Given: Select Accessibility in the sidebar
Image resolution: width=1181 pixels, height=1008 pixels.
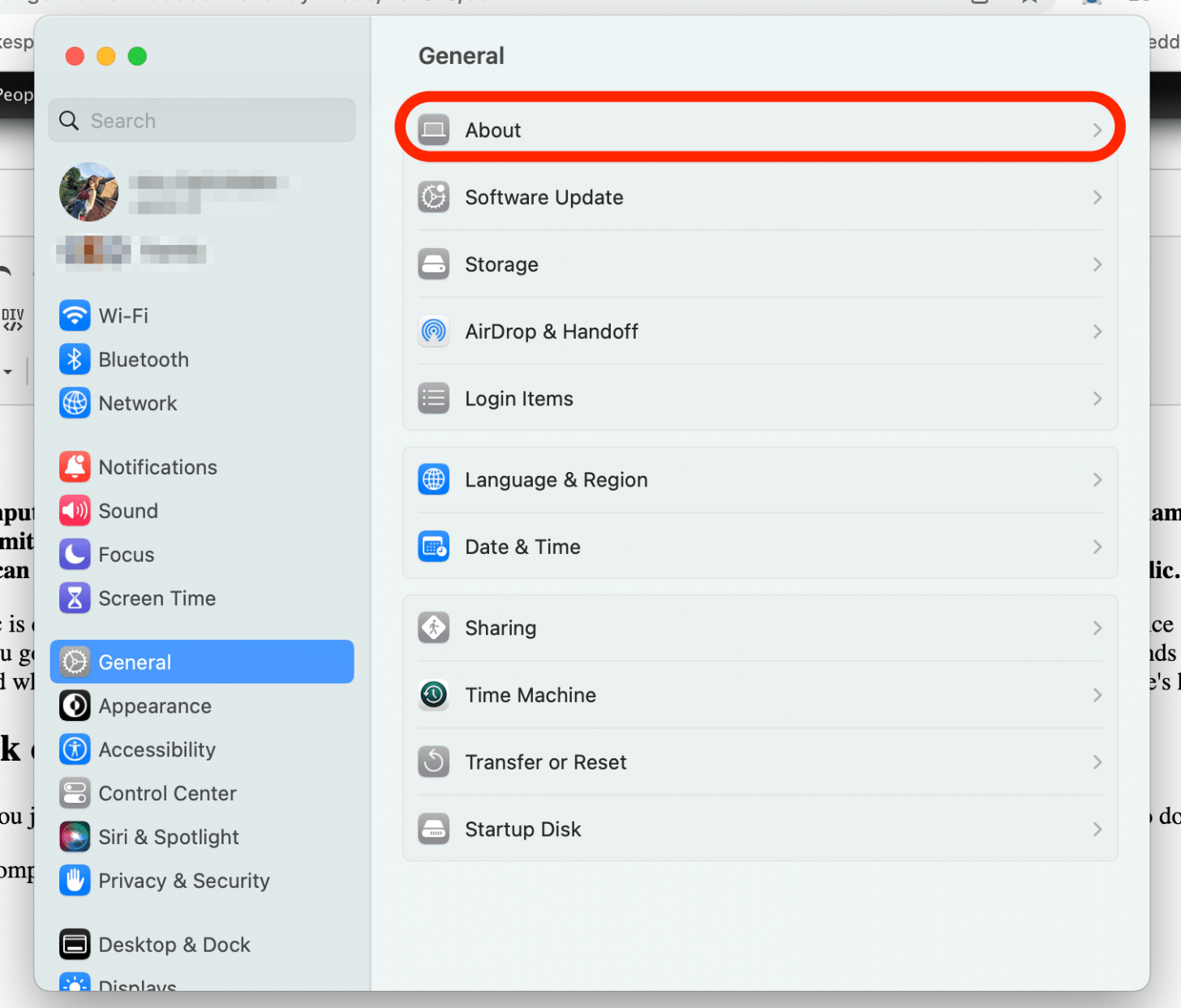Looking at the screenshot, I should pos(157,750).
